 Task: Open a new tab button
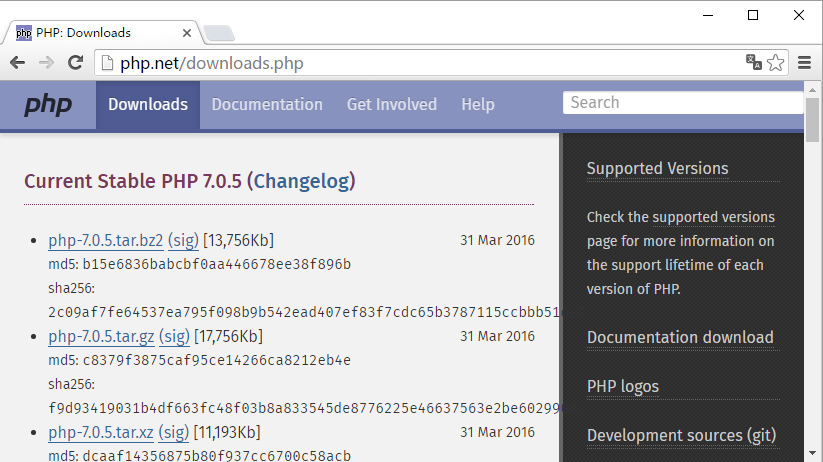point(219,33)
